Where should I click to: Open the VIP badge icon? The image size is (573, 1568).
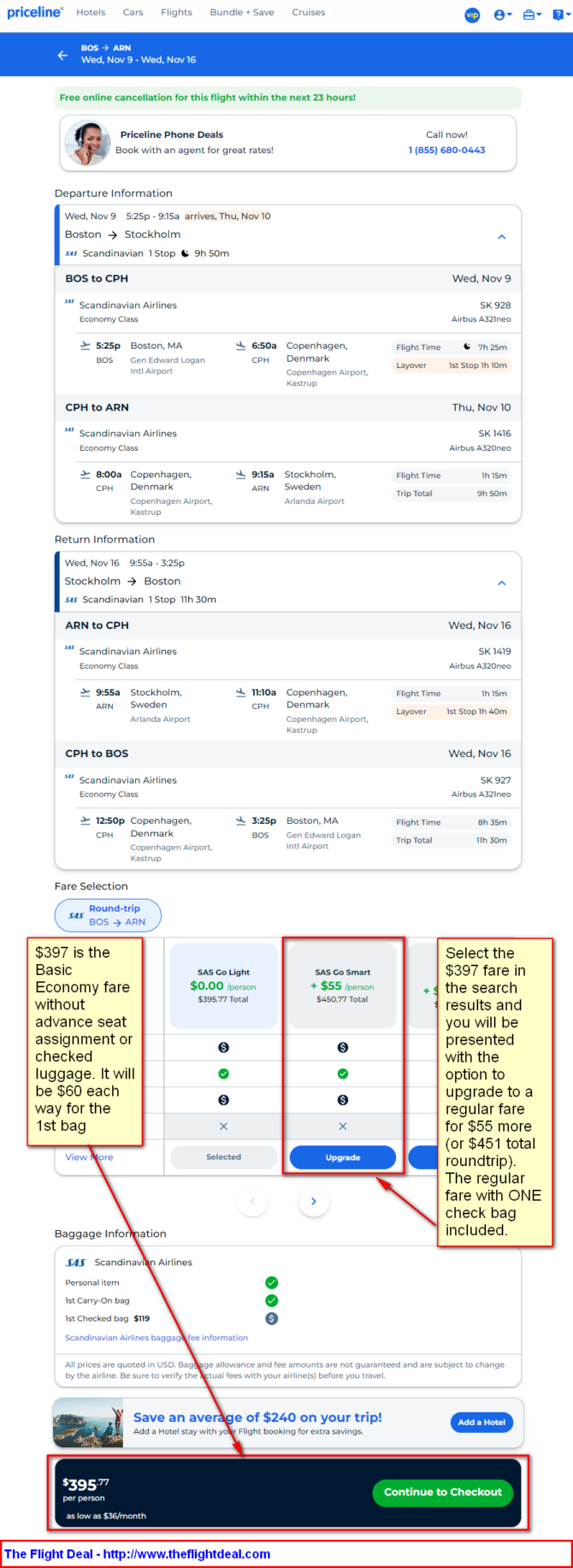472,15
